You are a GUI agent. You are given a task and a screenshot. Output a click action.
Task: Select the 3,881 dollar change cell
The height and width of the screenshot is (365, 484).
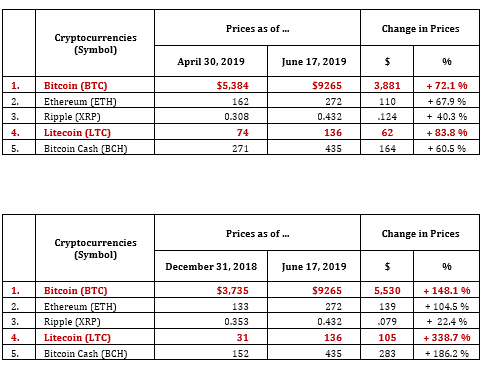click(387, 85)
